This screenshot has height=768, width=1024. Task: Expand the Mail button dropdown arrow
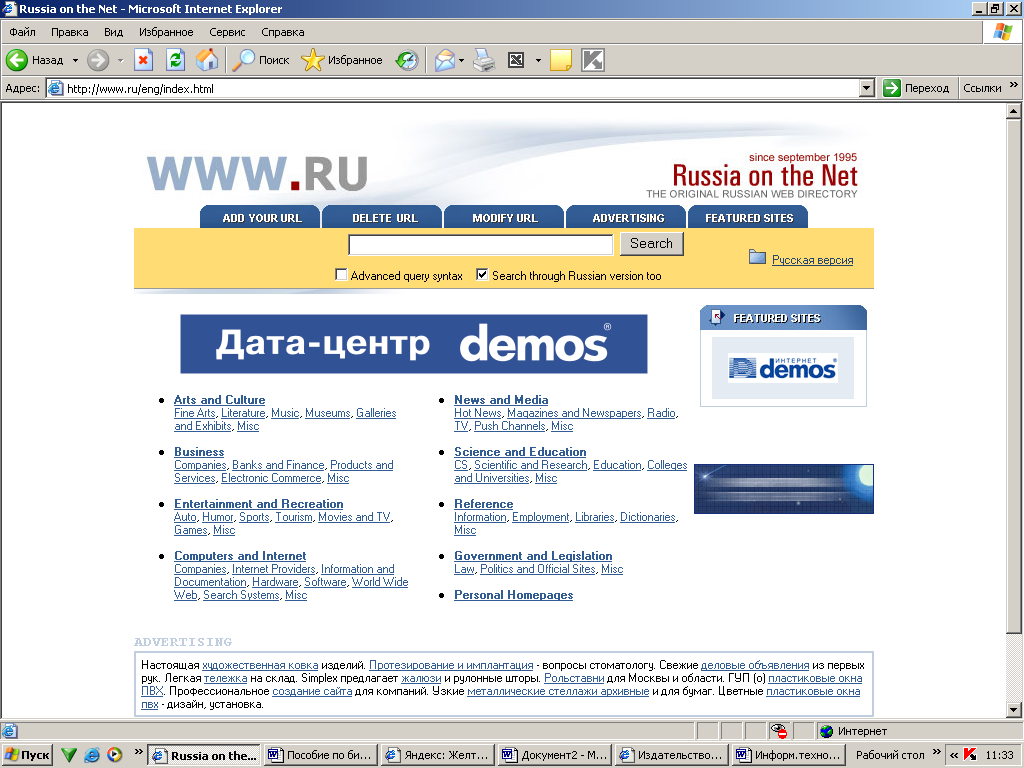[461, 60]
